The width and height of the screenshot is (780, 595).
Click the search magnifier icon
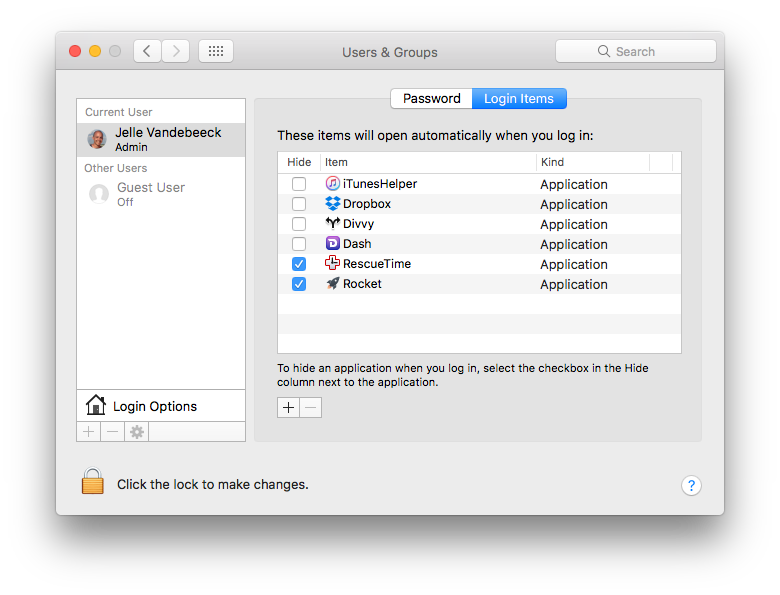(603, 51)
